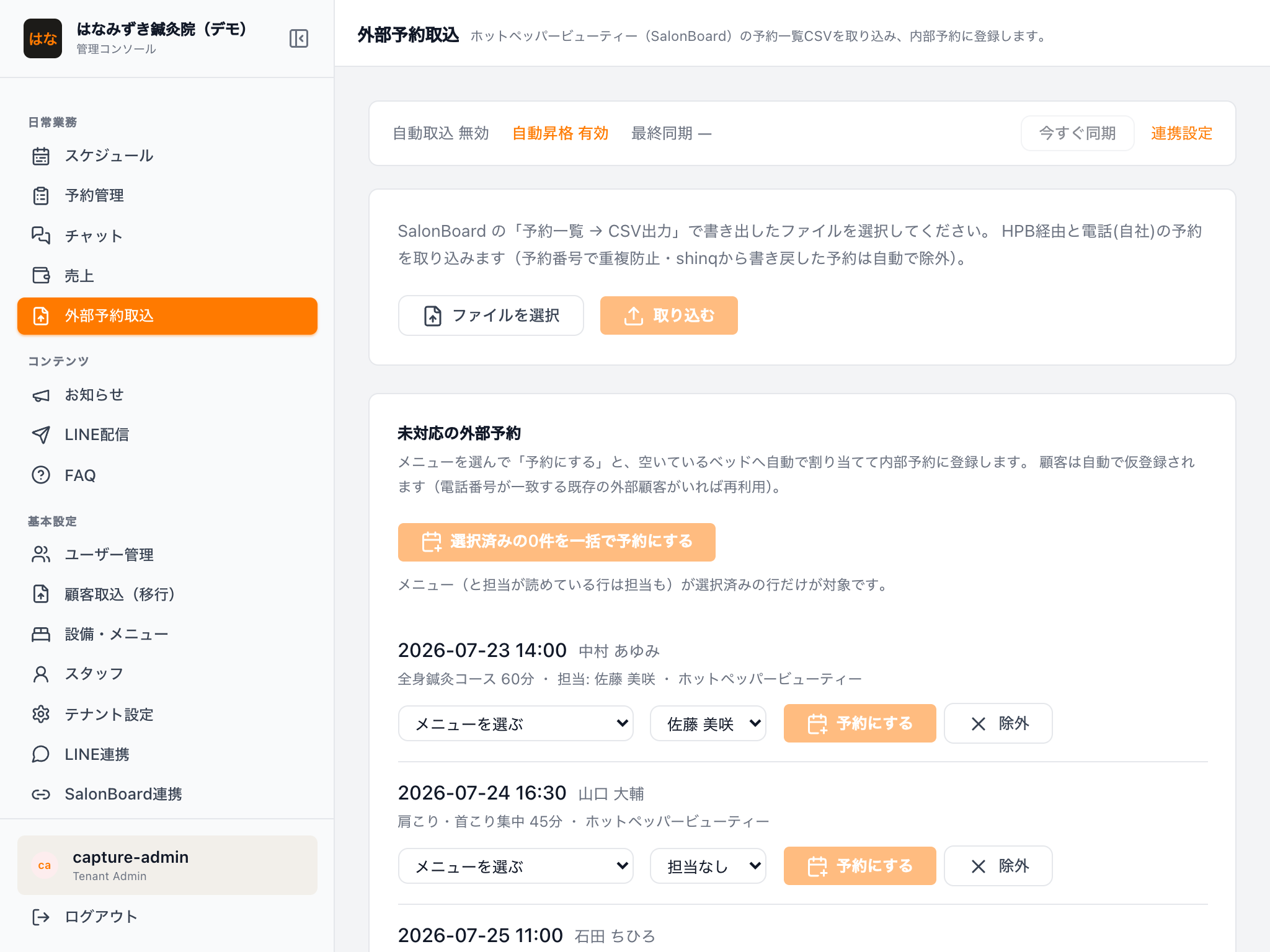
Task: Click ファイルを選択 button
Action: tap(491, 315)
